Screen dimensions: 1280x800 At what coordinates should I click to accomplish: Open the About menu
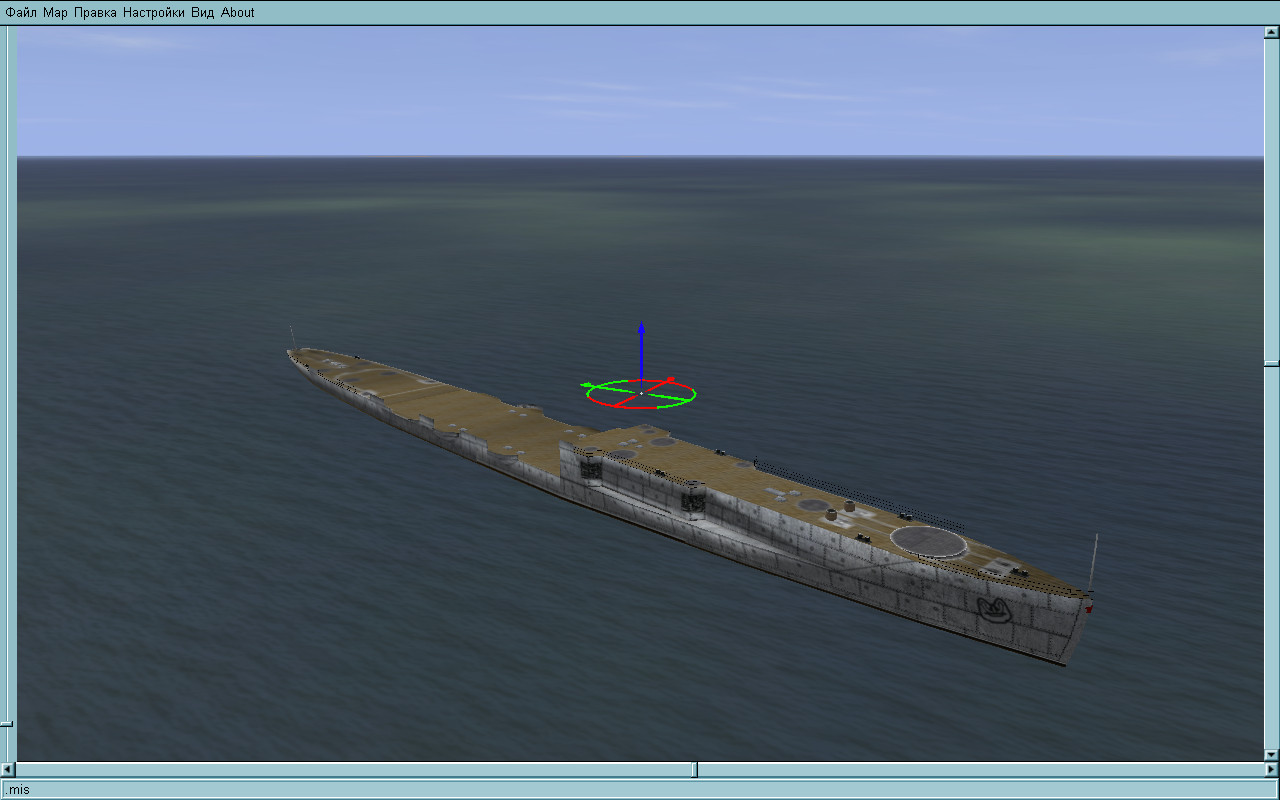click(237, 13)
